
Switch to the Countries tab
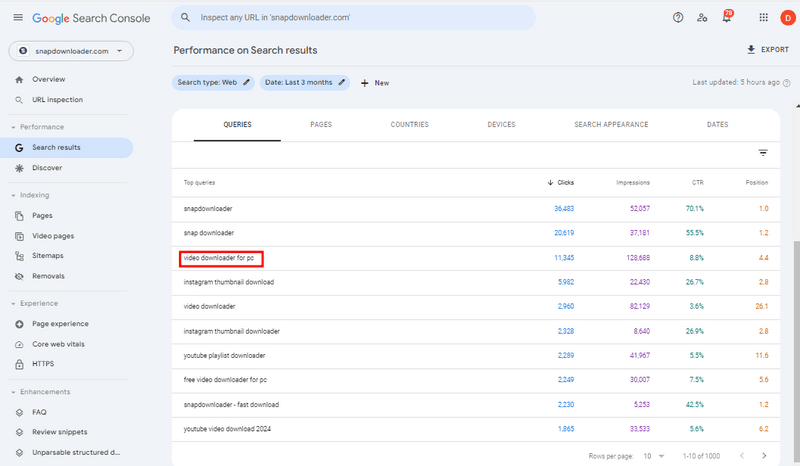[x=410, y=125]
